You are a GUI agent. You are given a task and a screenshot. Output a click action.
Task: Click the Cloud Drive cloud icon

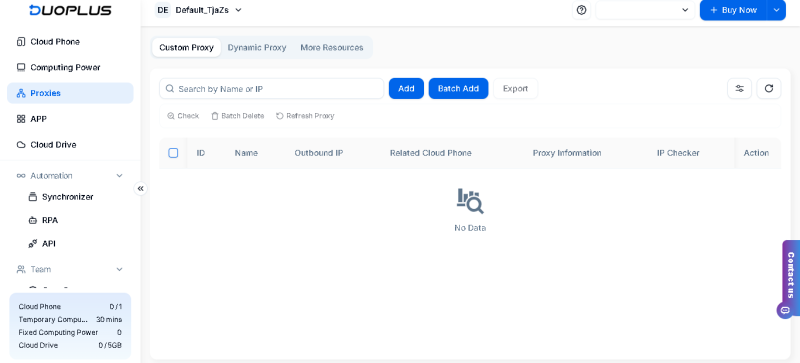[21, 145]
